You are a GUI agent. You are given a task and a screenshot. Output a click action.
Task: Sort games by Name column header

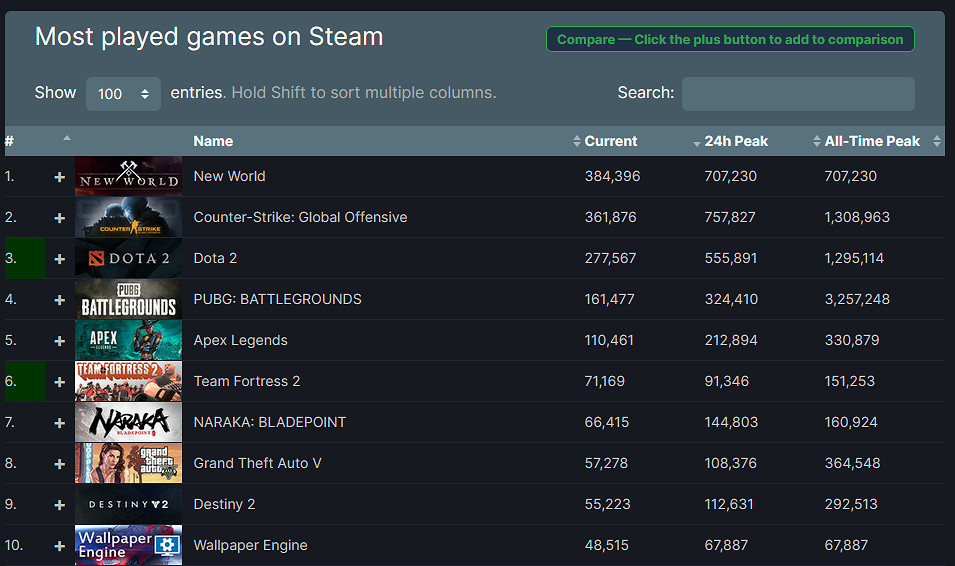213,141
